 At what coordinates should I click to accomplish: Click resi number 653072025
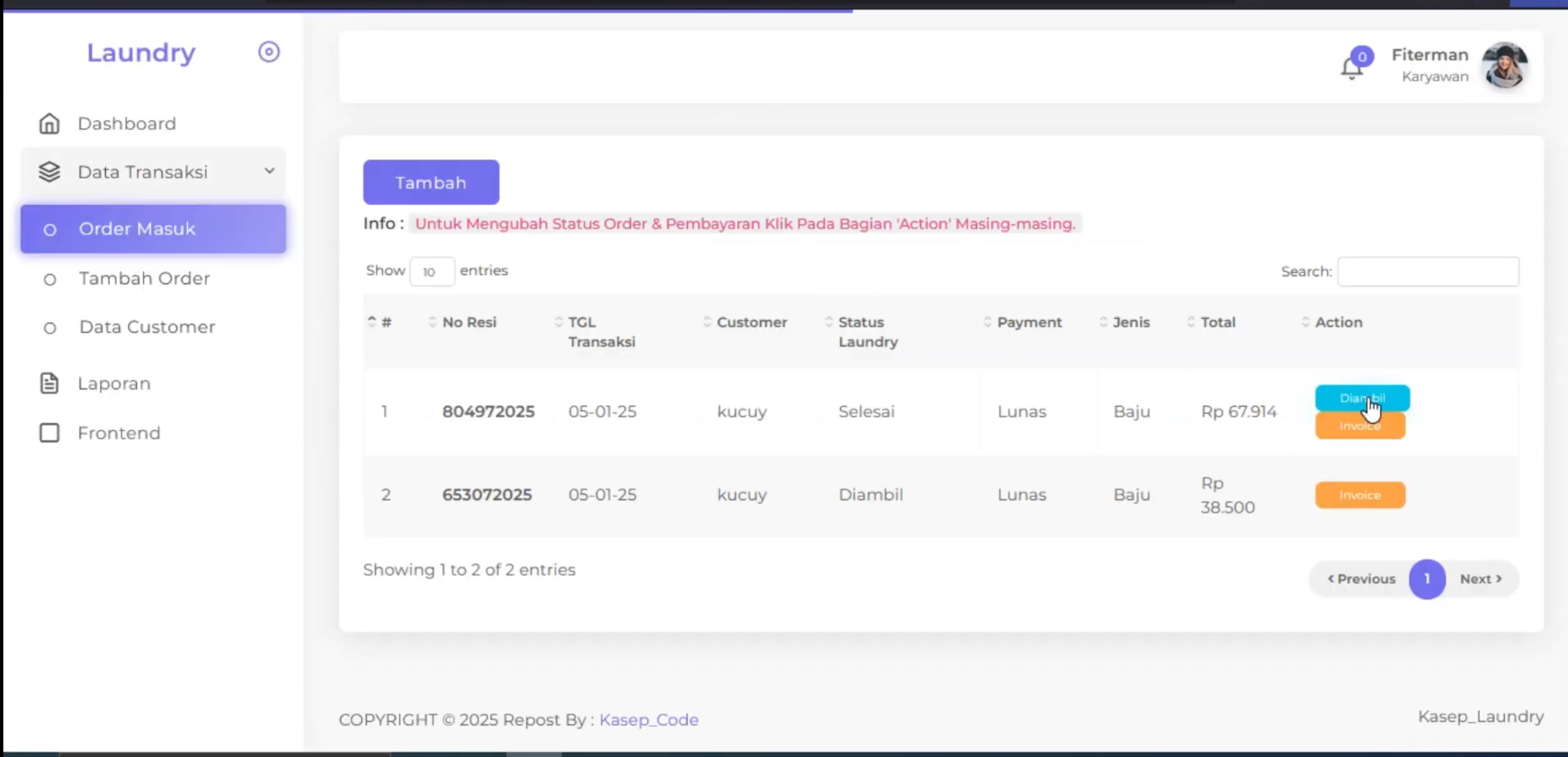[487, 494]
